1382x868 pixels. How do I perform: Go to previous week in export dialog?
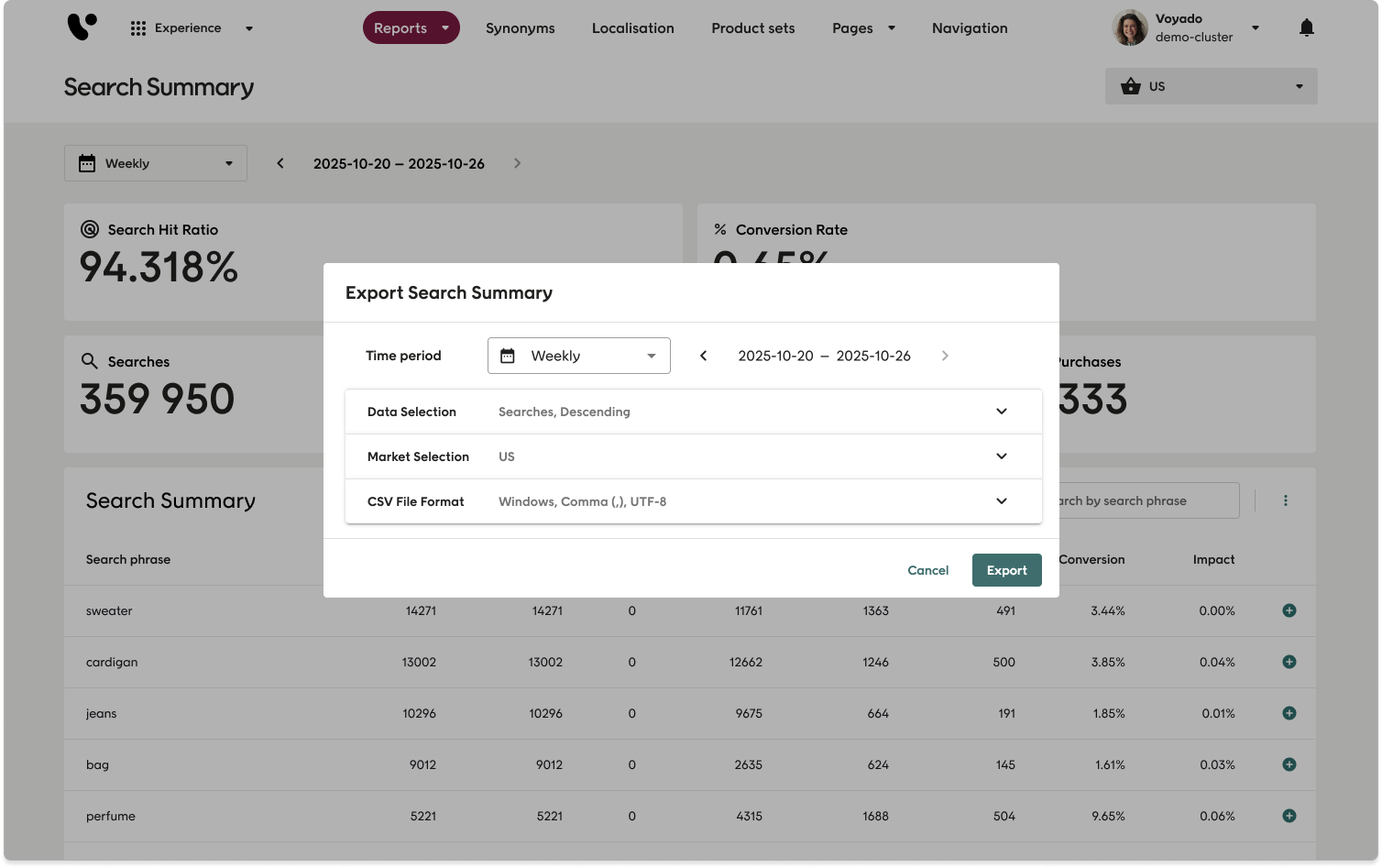click(x=704, y=356)
